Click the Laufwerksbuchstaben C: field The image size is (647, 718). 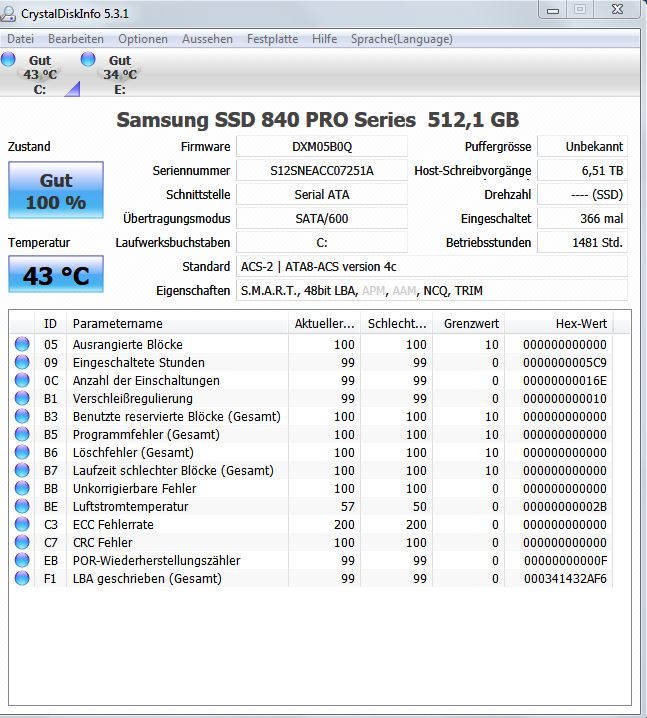[322, 242]
